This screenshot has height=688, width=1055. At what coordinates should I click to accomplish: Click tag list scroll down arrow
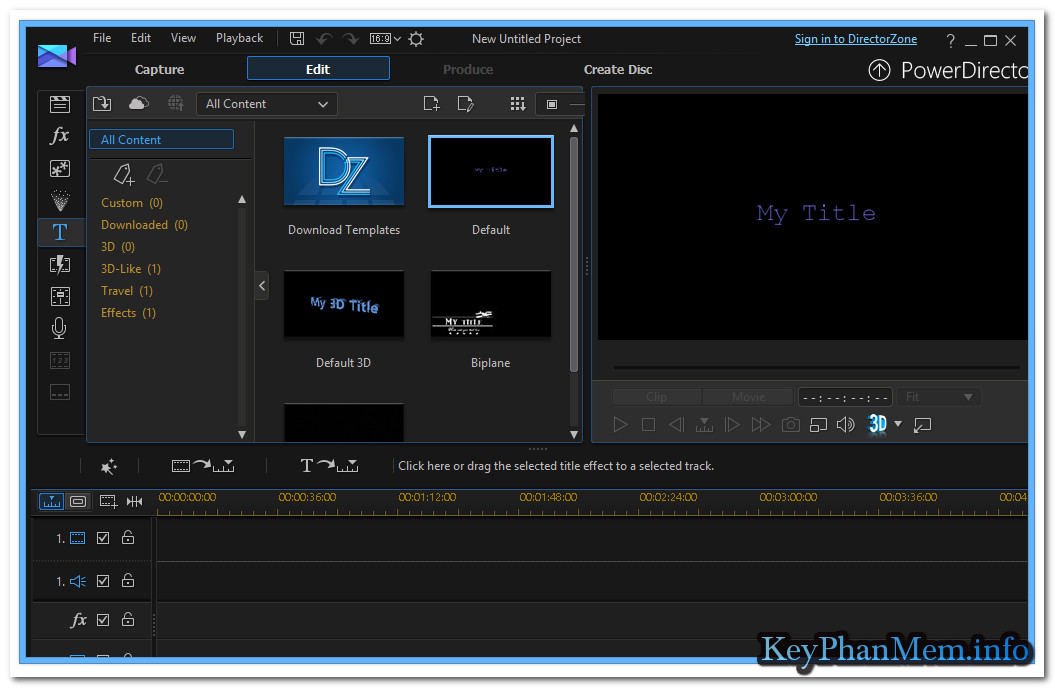[242, 435]
